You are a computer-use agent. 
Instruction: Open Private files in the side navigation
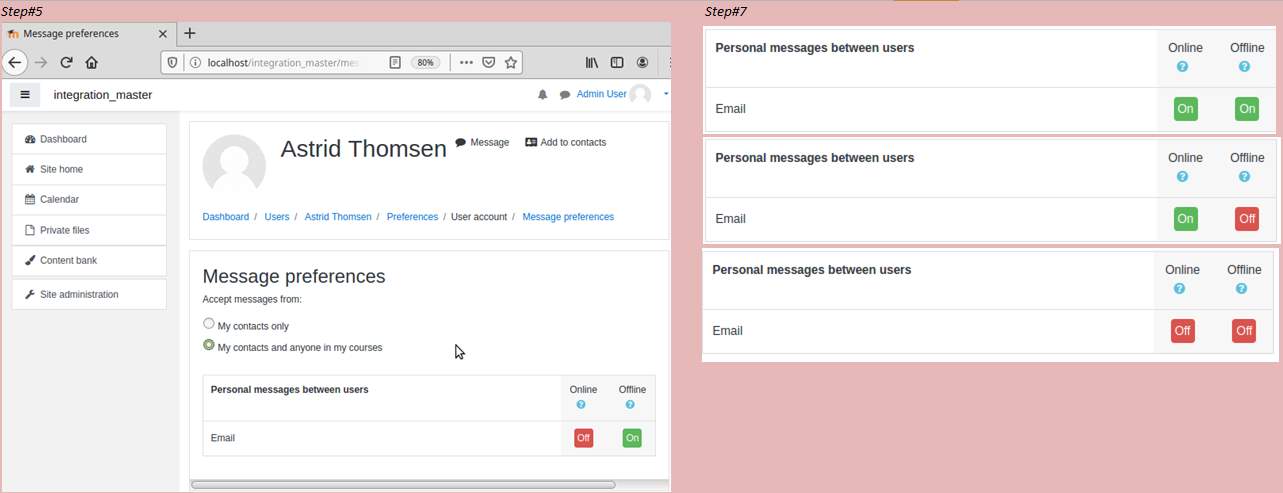[x=89, y=230]
